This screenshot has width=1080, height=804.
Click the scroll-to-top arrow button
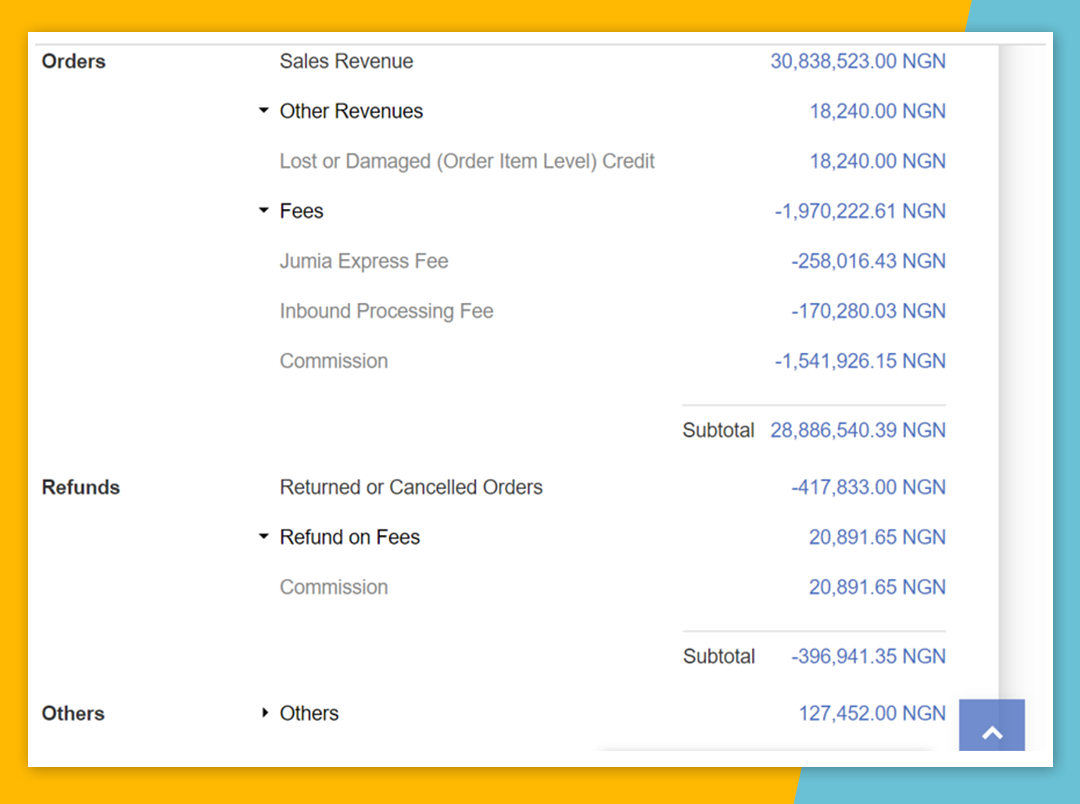[x=991, y=732]
